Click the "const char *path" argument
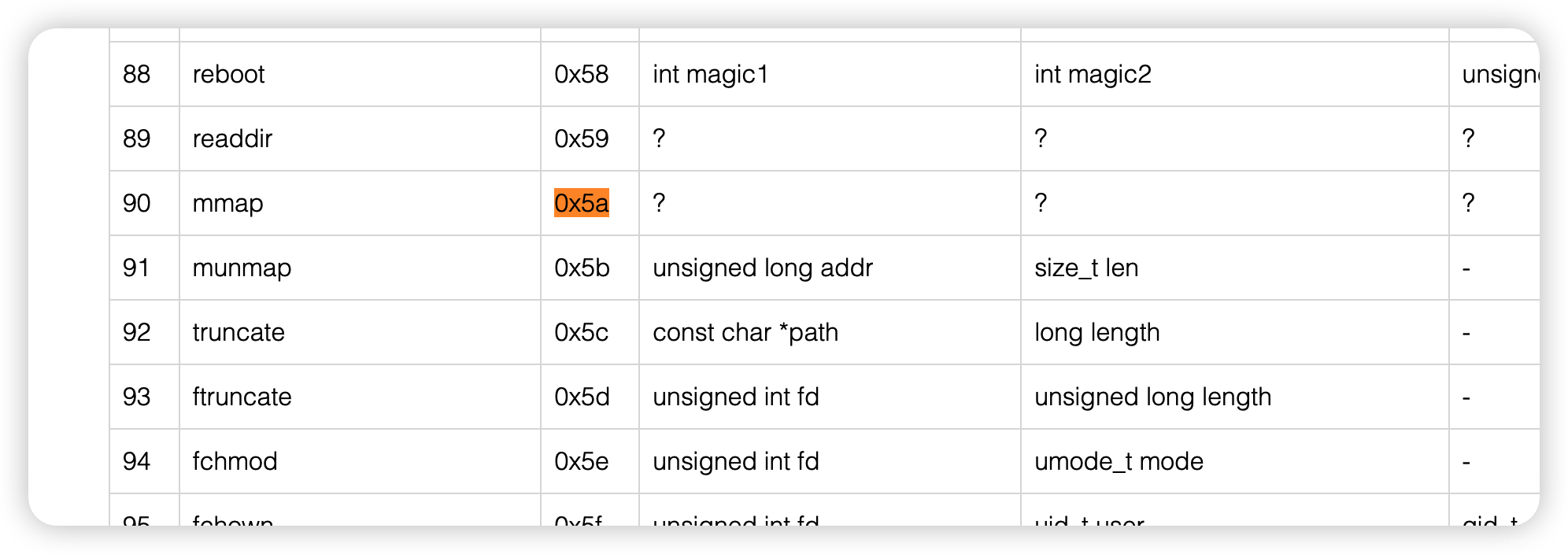Image resolution: width=1568 pixels, height=554 pixels. (x=745, y=332)
